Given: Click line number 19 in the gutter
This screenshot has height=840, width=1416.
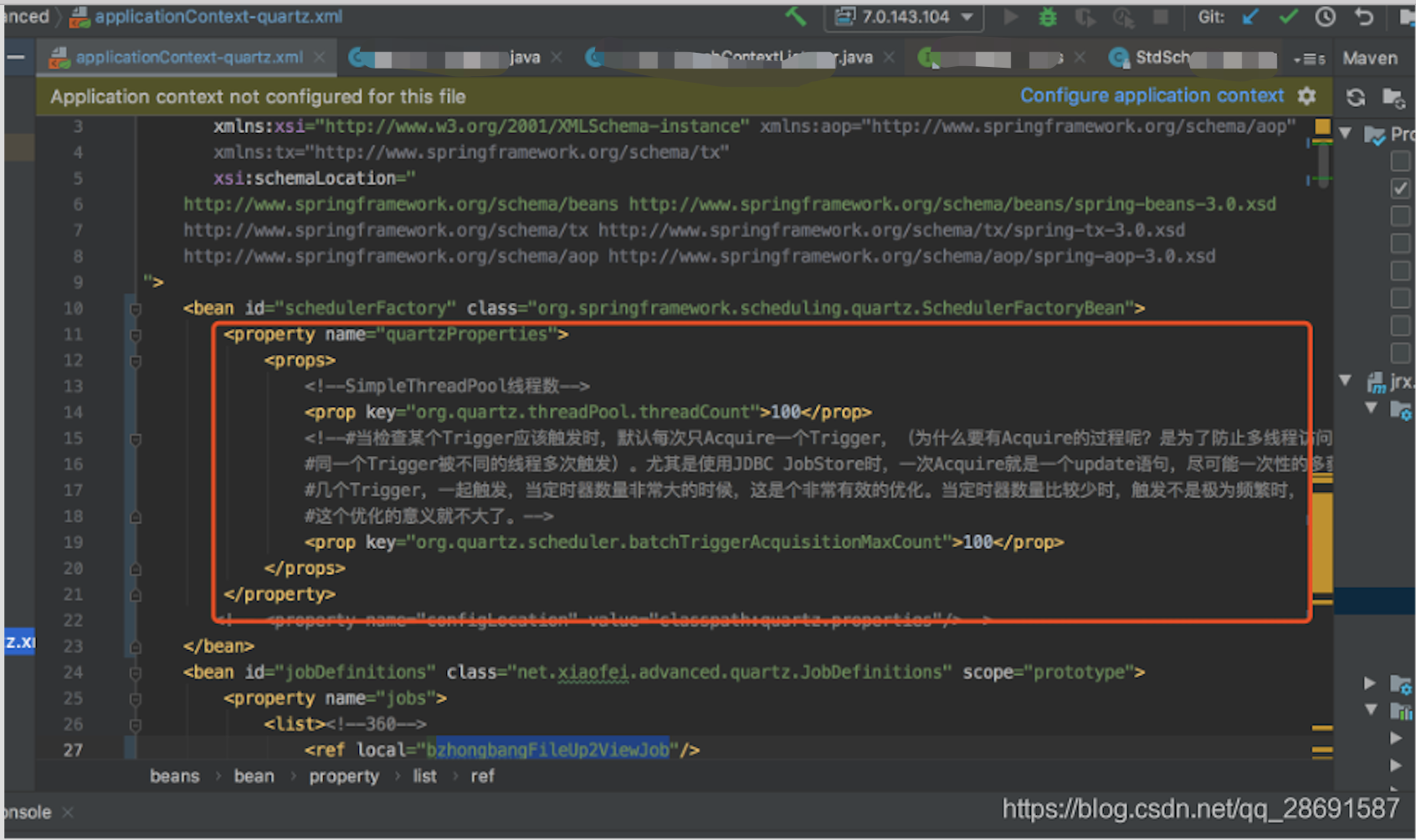Looking at the screenshot, I should tap(73, 542).
